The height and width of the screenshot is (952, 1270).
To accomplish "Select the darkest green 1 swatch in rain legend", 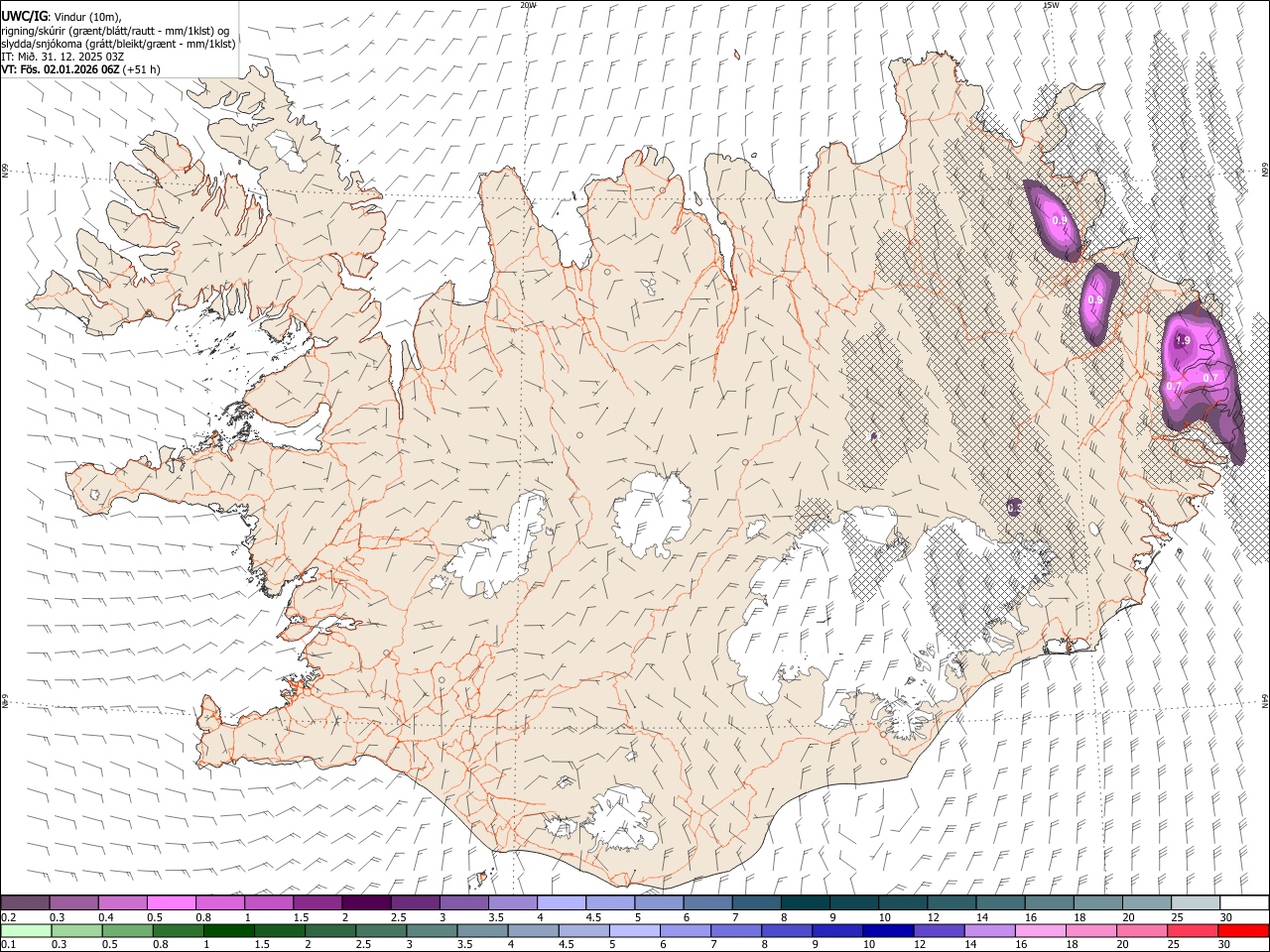I will (228, 930).
